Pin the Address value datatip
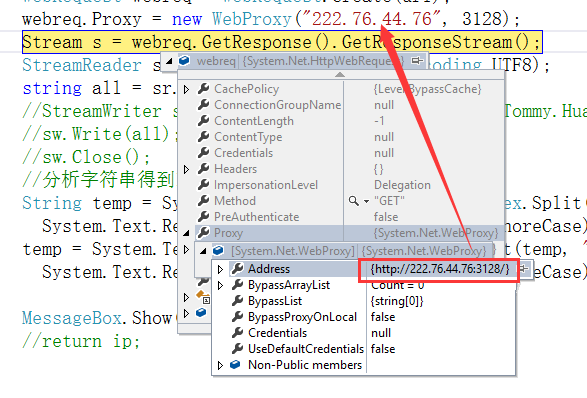The image size is (587, 398). pyautogui.click(x=523, y=268)
